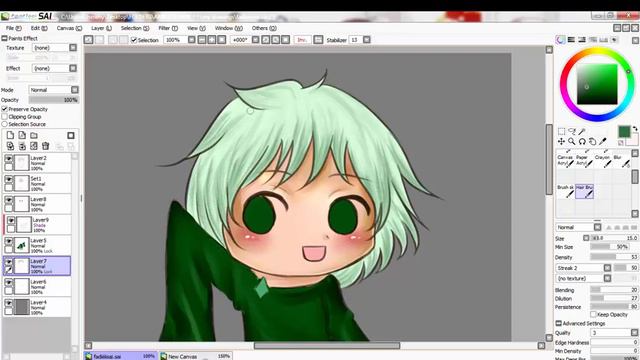The height and width of the screenshot is (360, 640).
Task: Select the rotate view tool
Action: pyautogui.click(x=582, y=142)
